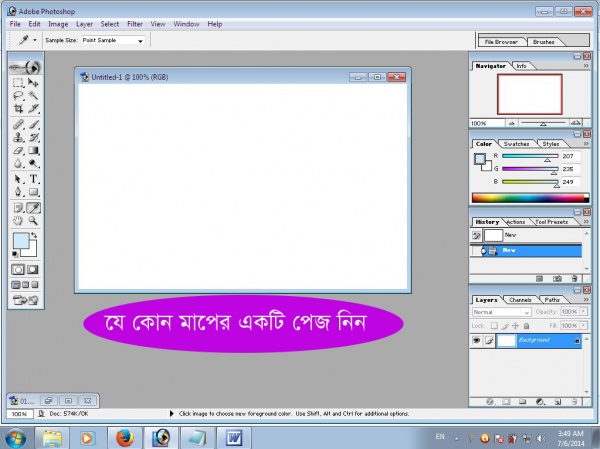Screen dimensions: 600x449
Task: Click the color spectrum ramp in Color panel
Action: (530, 198)
